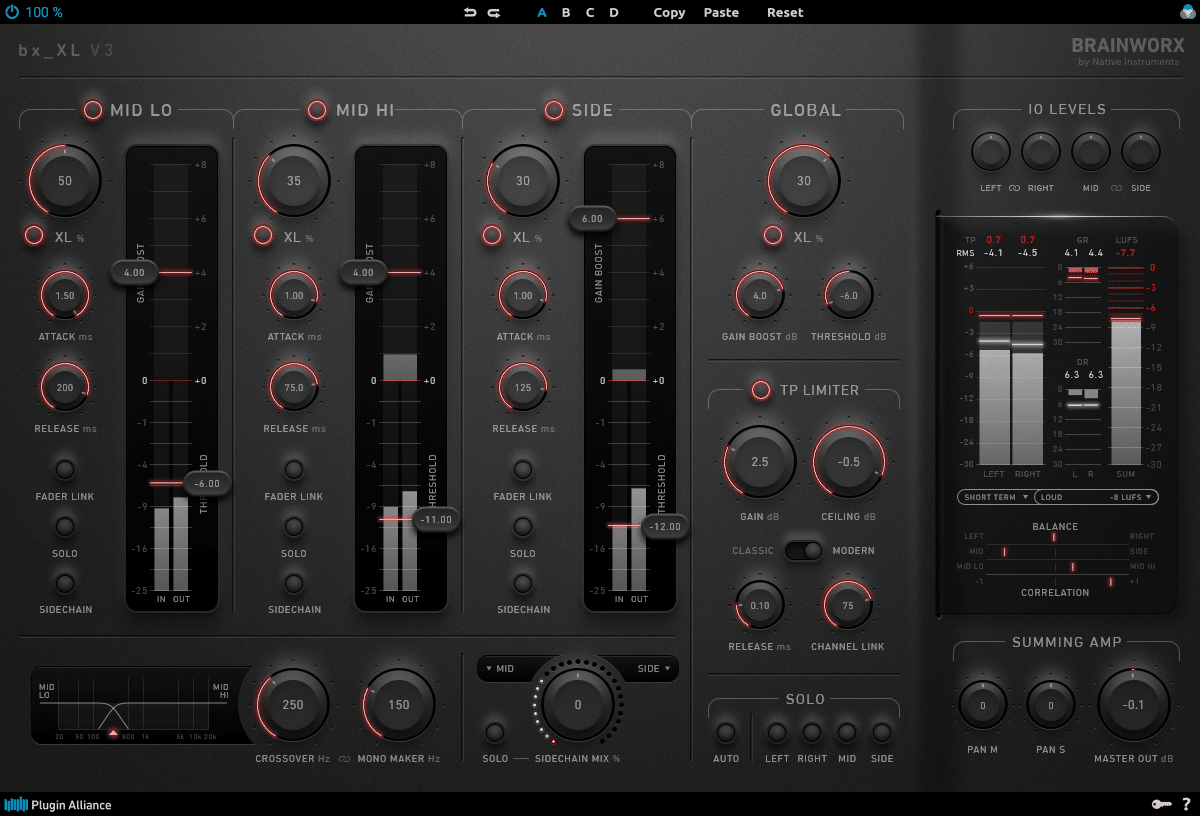Click the limiter Gain 2.5 knob
Image resolution: width=1200 pixels, height=816 pixels.
(x=760, y=461)
